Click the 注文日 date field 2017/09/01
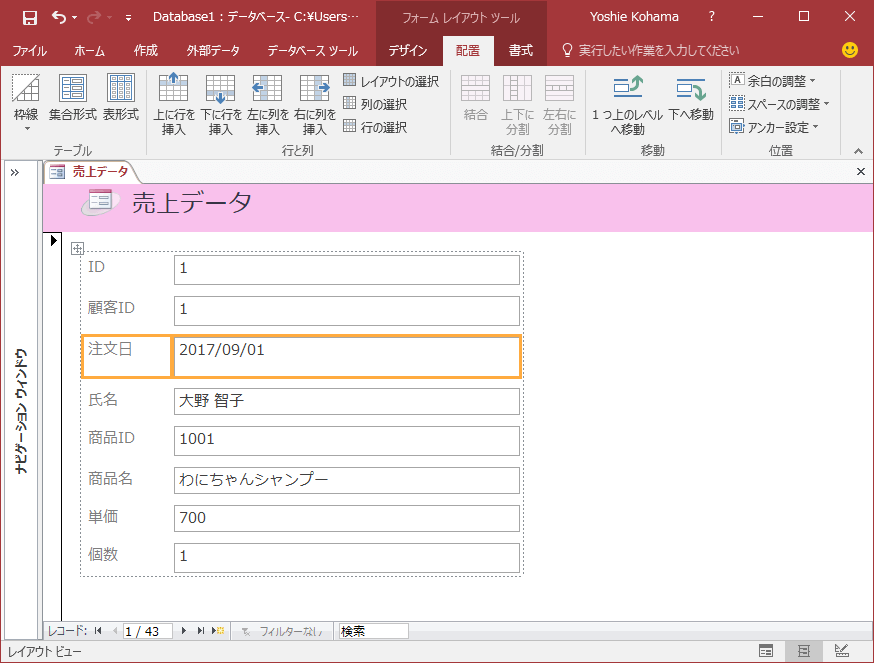Viewport: 874px width, 663px height. [347, 357]
